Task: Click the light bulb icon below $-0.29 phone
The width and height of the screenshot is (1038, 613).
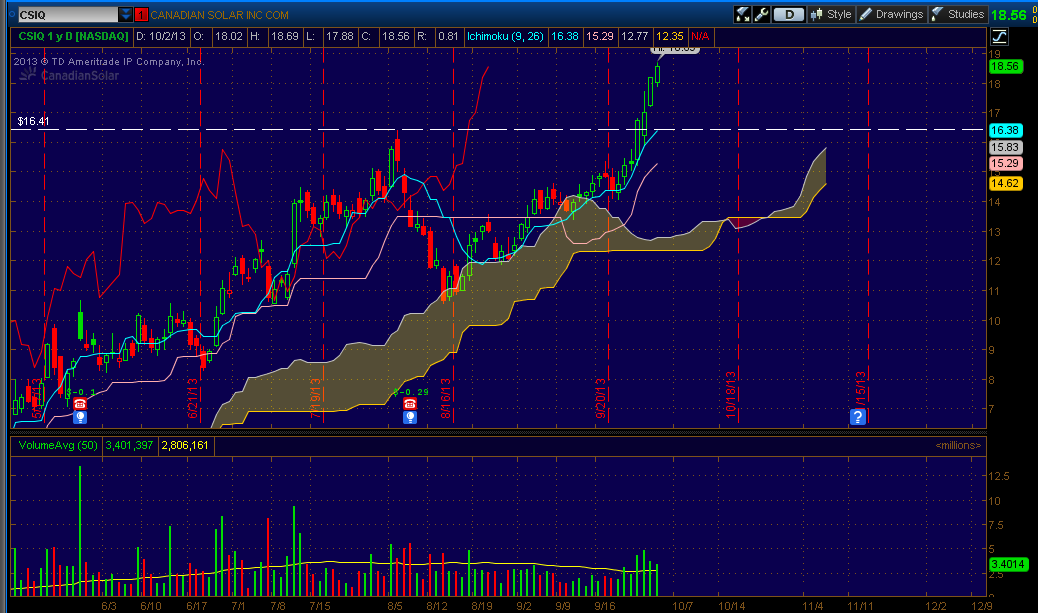Action: pos(410,417)
